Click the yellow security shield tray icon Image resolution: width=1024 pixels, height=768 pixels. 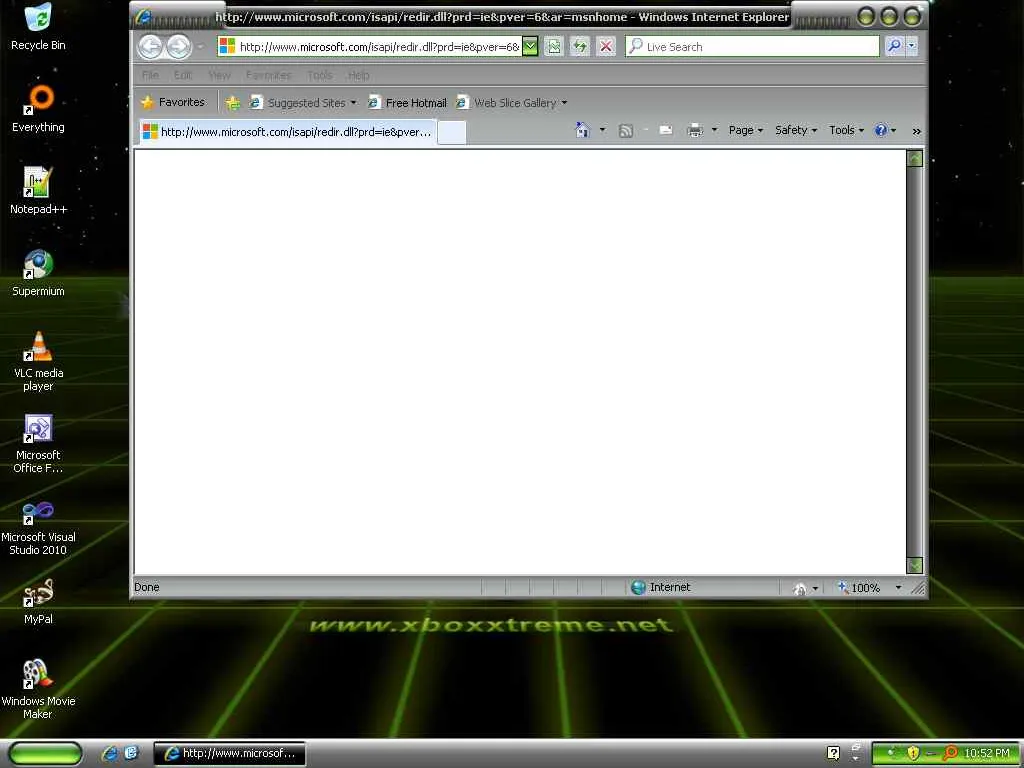[x=912, y=753]
